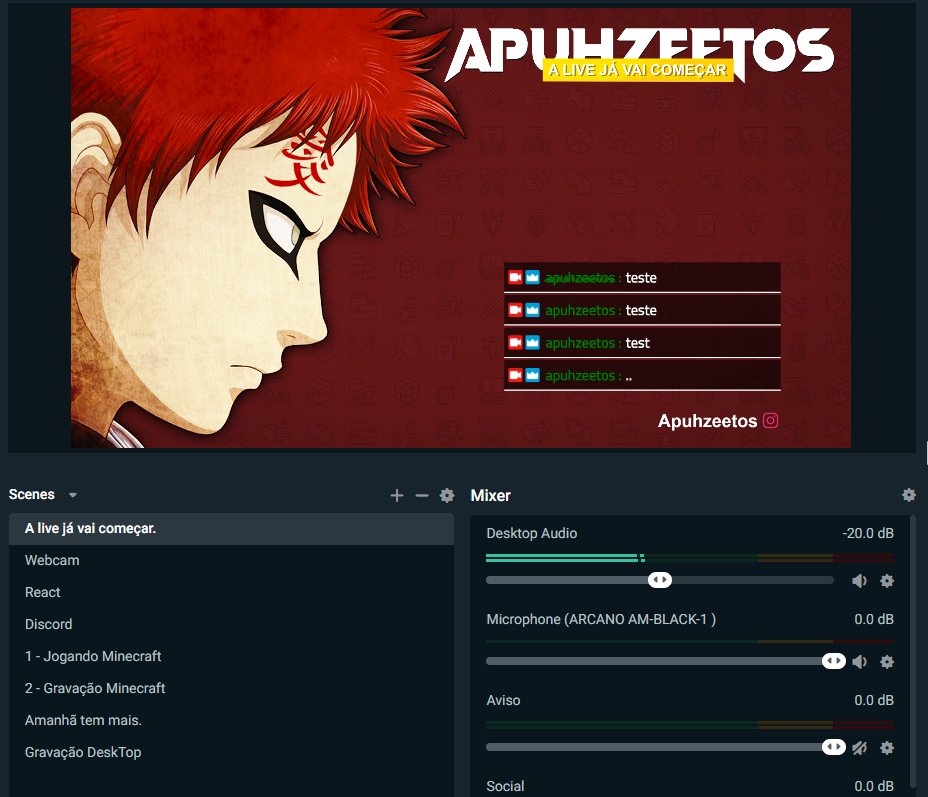
Task: Click Aviso source label
Action: pyautogui.click(x=503, y=700)
